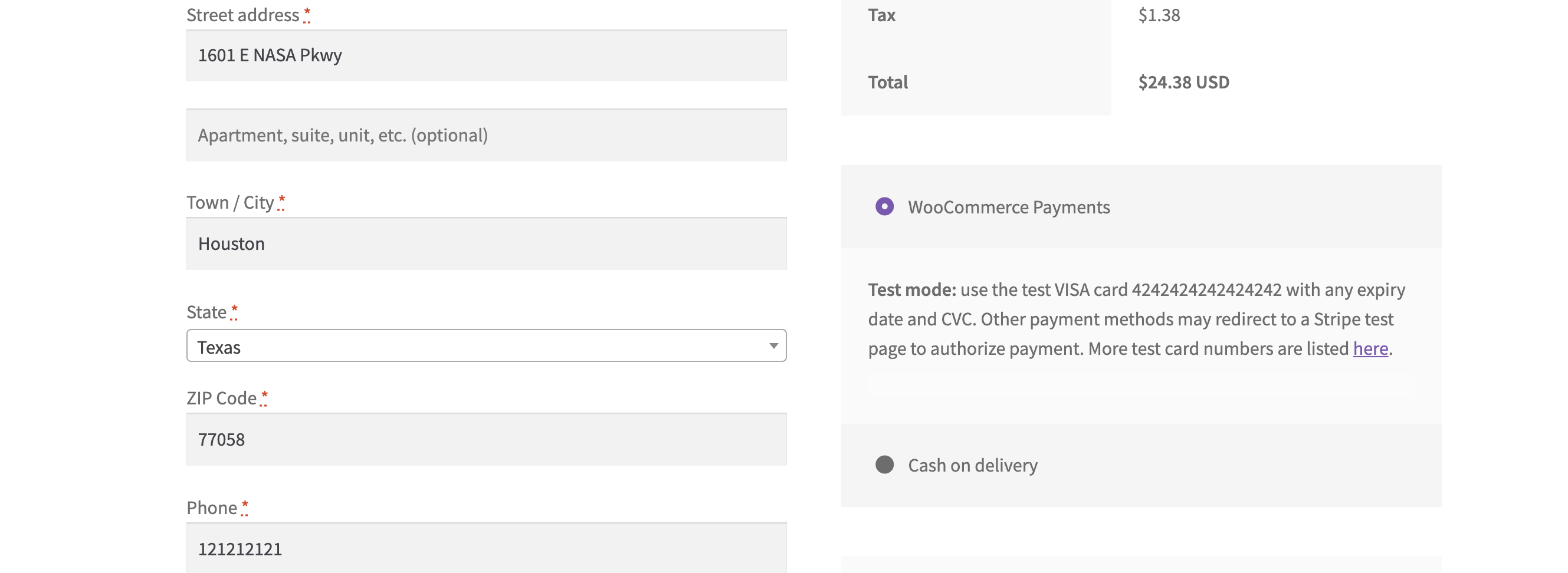Click the Street address input field
The height and width of the screenshot is (573, 1568).
[487, 55]
